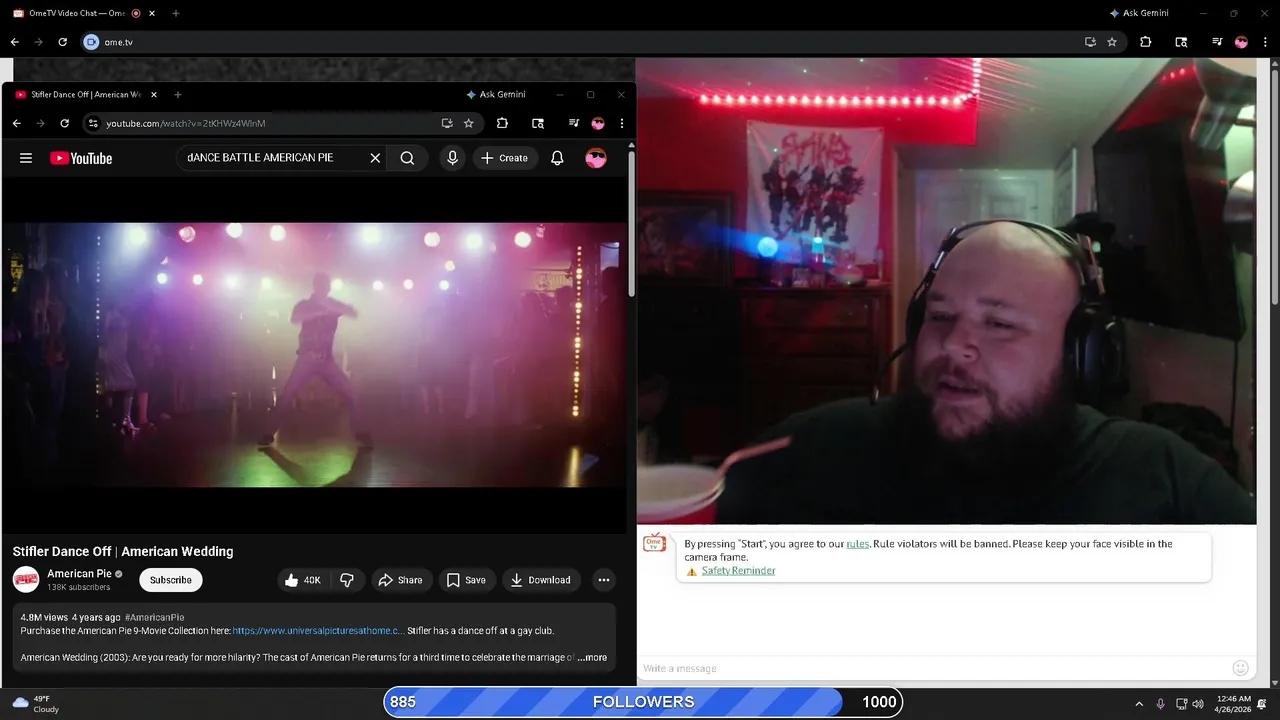Open extensions in the YouTube window
Image resolution: width=1280 pixels, height=720 pixels.
[502, 123]
